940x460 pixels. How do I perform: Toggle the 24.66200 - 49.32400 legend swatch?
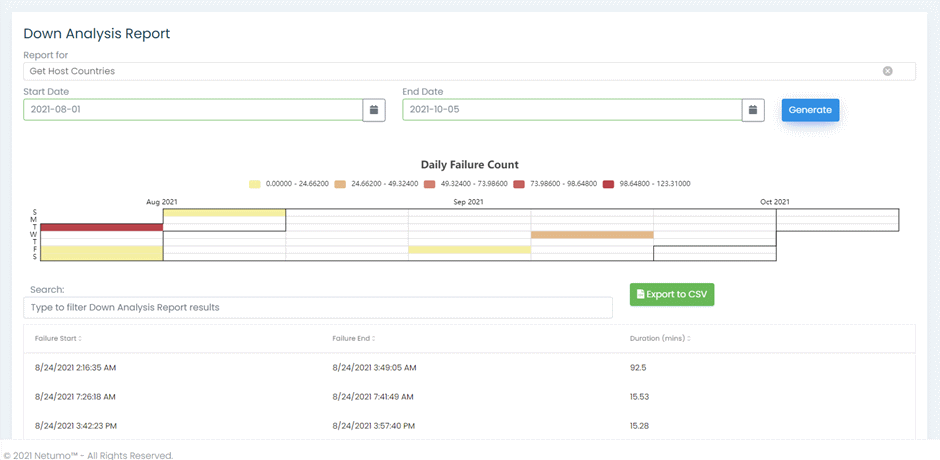tap(341, 184)
